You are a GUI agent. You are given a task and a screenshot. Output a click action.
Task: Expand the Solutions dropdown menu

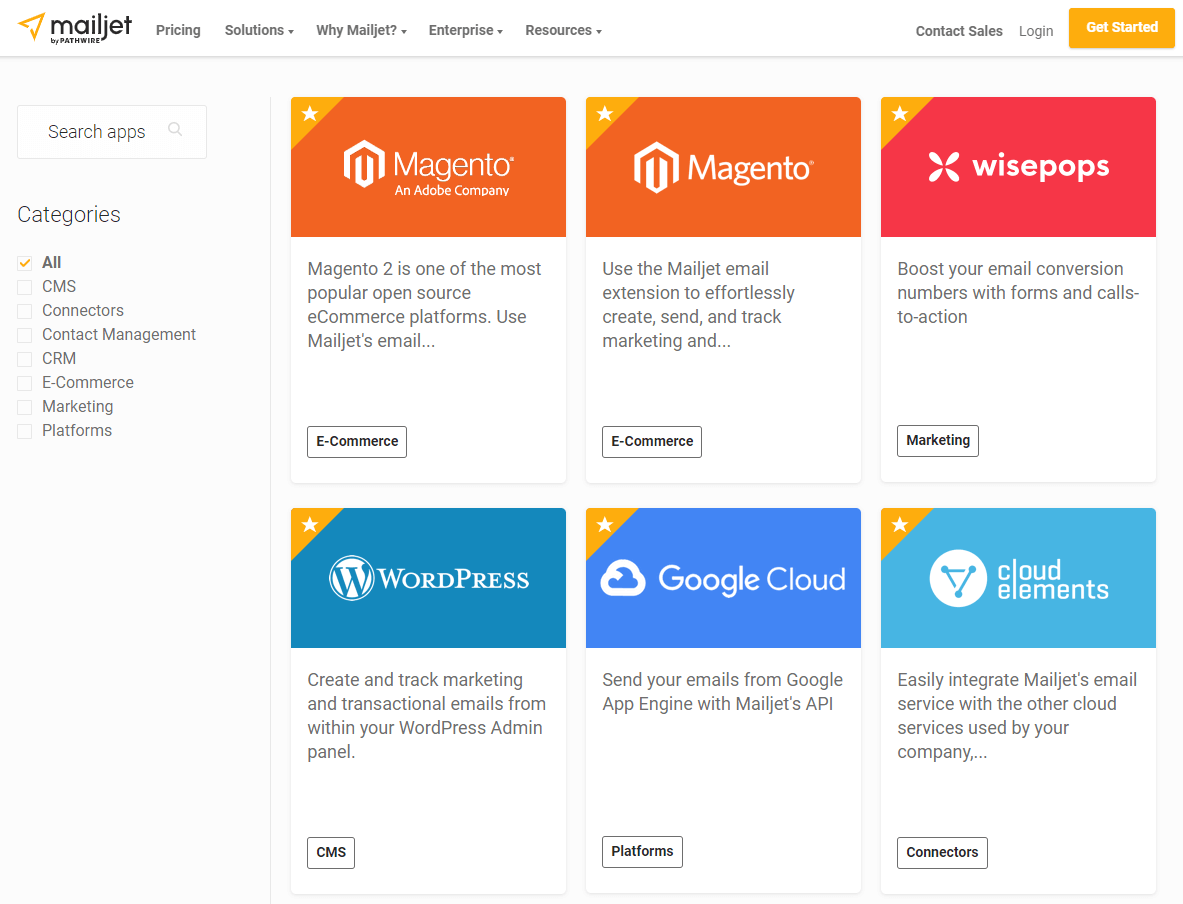coord(259,30)
